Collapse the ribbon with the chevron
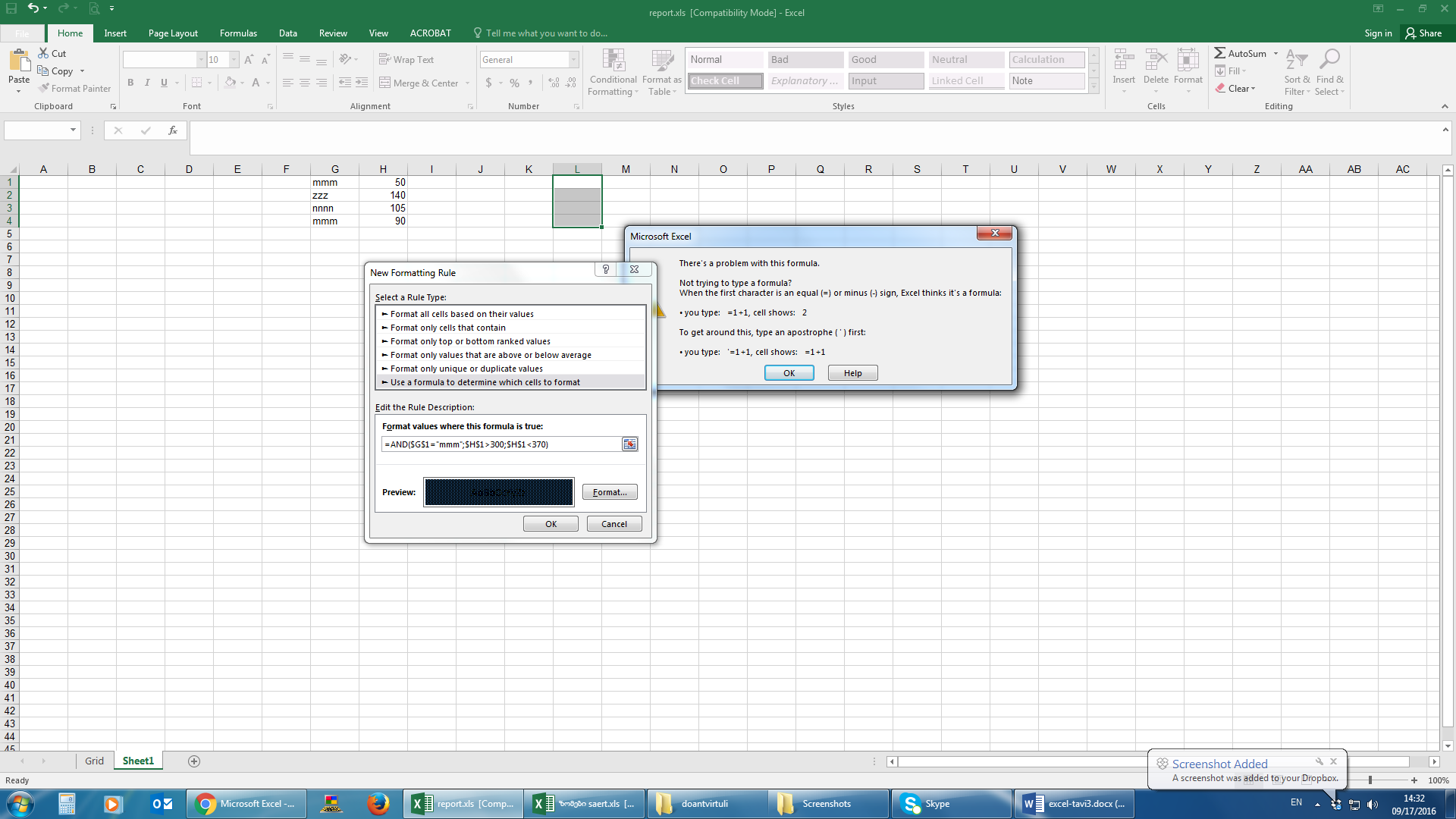This screenshot has width=1456, height=819. (1445, 106)
